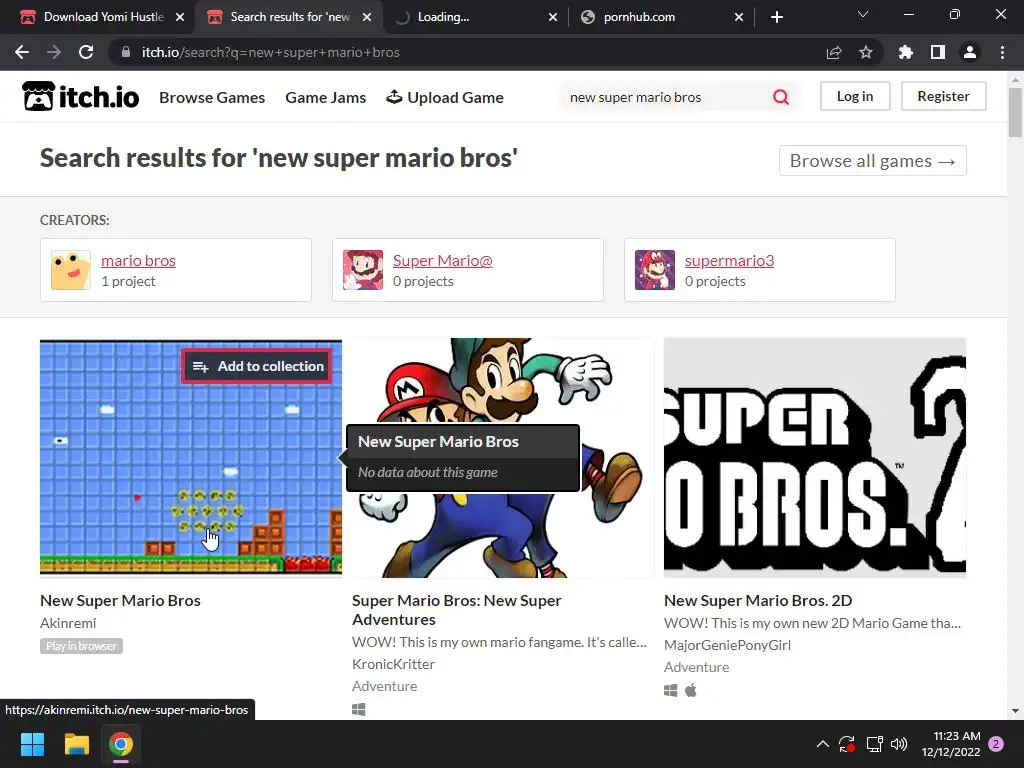This screenshot has width=1024, height=768.
Task: Switch to the Loading... tab
Action: pos(475,17)
